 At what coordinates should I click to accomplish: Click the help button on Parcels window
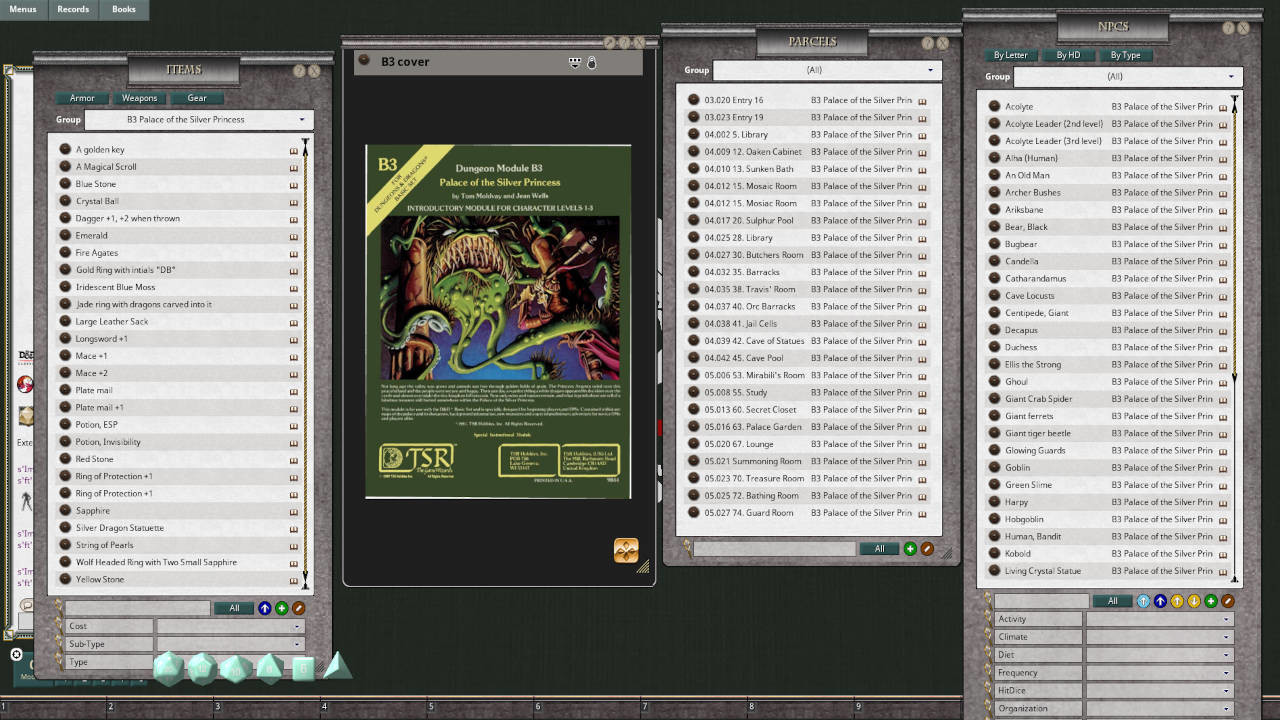click(x=927, y=43)
